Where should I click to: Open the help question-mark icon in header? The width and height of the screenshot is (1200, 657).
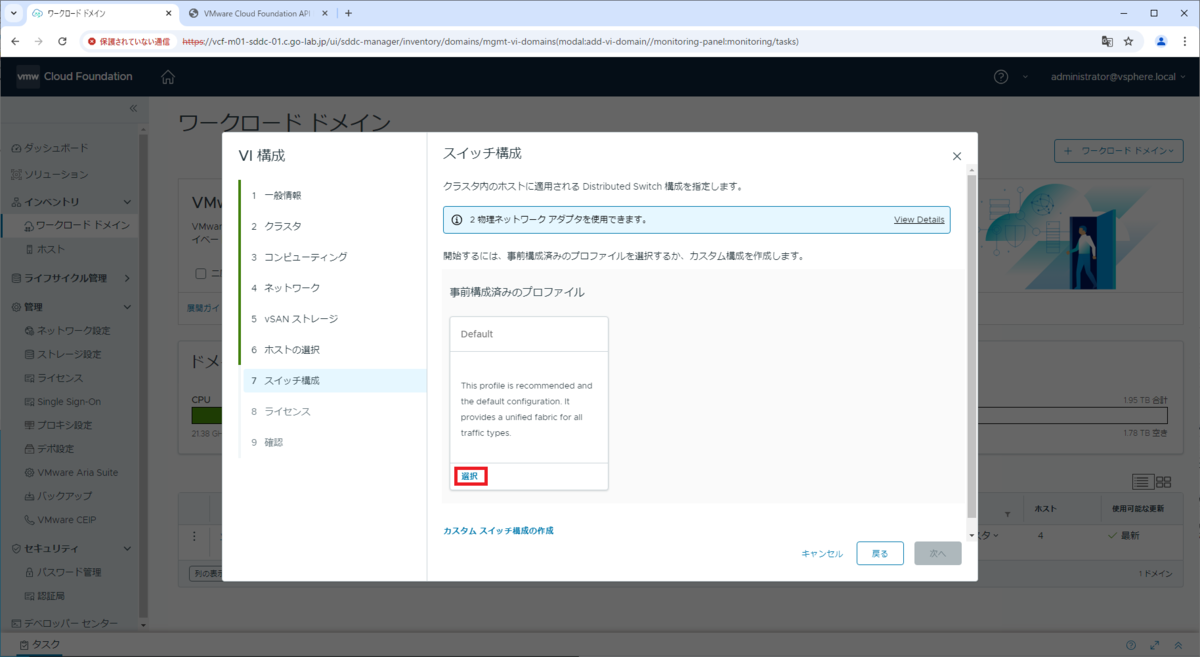click(1001, 77)
